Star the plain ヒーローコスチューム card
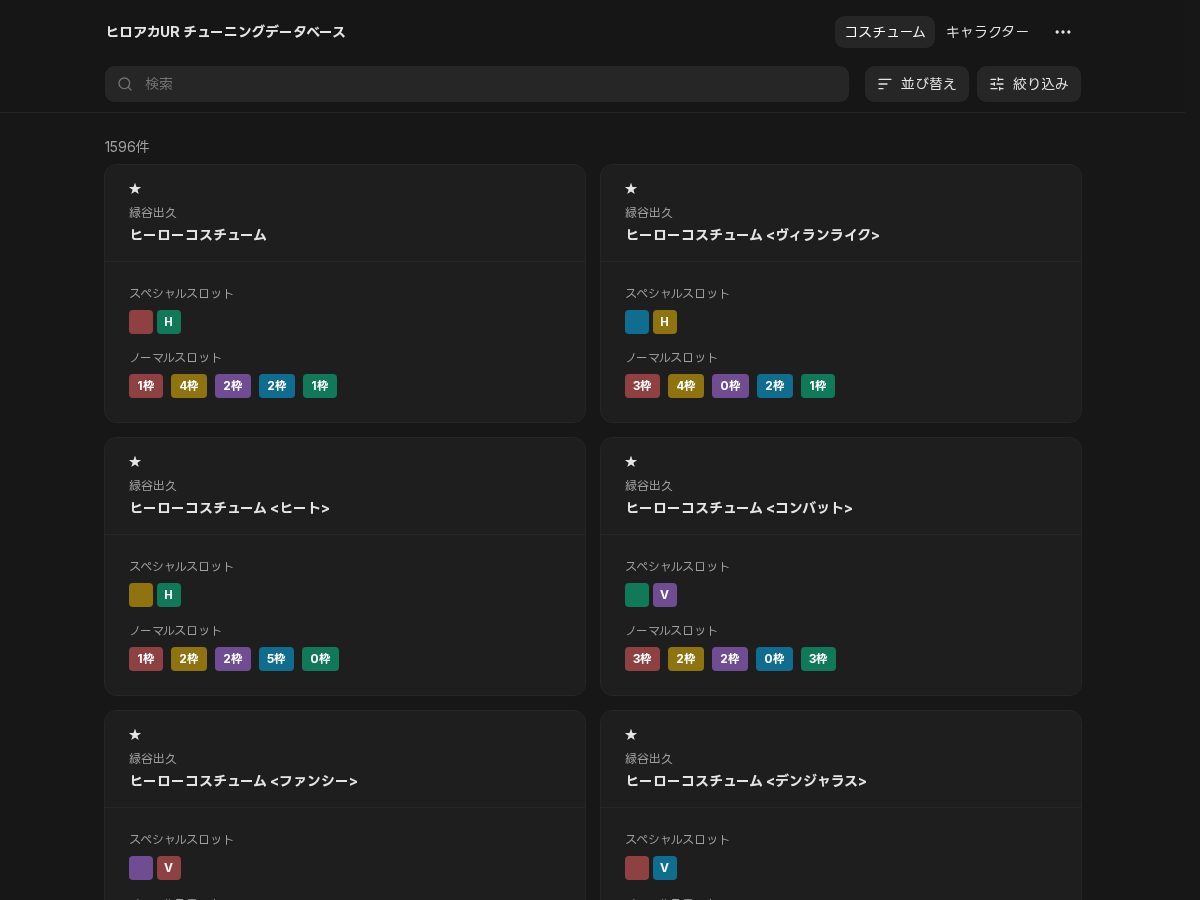 135,189
